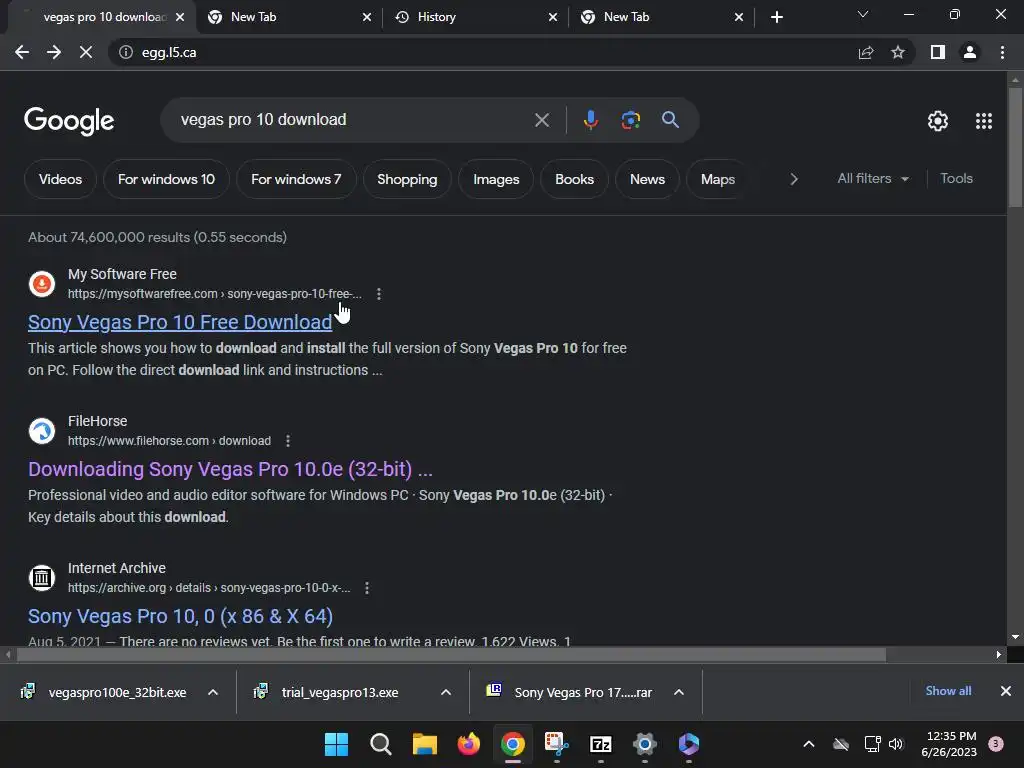Show hidden system tray icons
Screen dimensions: 1024x768
pos(808,744)
